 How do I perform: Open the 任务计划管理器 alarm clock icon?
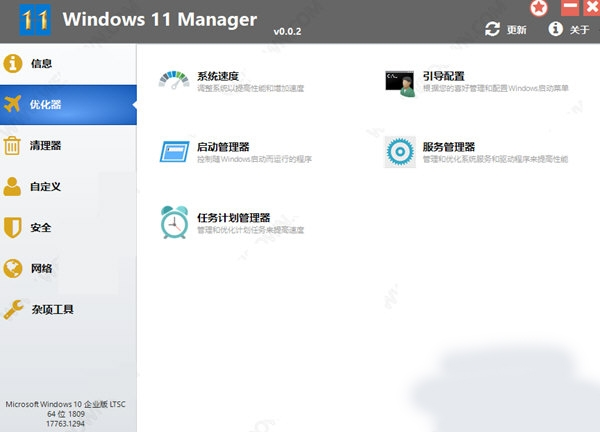coord(174,222)
